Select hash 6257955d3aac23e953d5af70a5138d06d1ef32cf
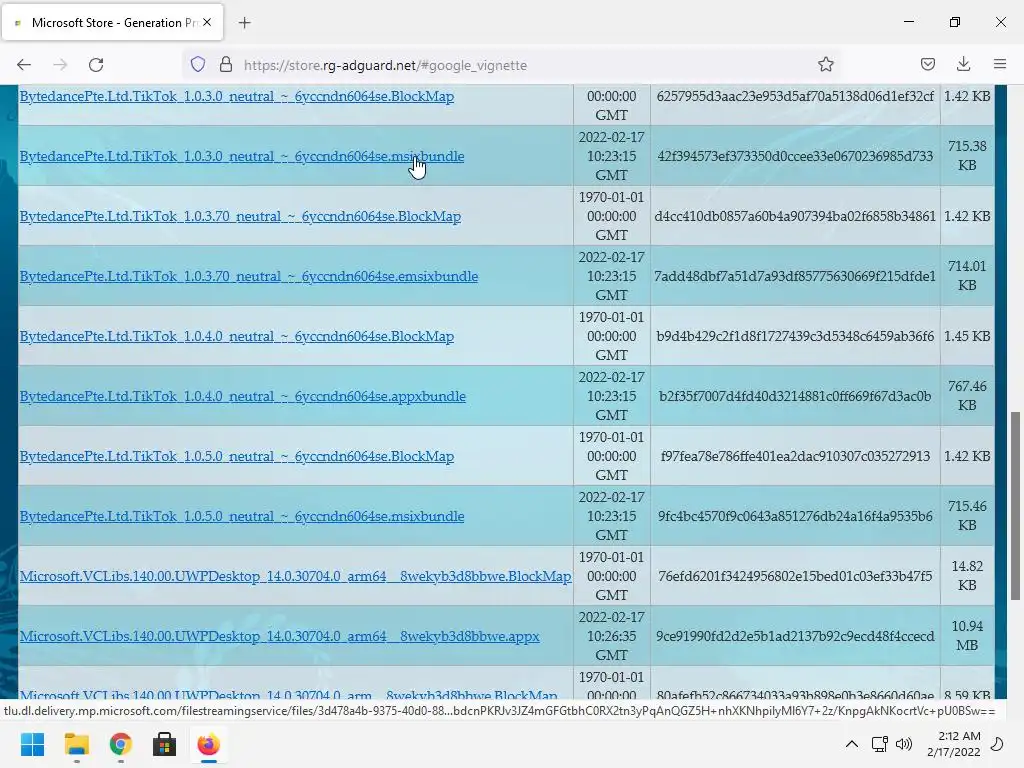This screenshot has height=768, width=1024. (795, 96)
